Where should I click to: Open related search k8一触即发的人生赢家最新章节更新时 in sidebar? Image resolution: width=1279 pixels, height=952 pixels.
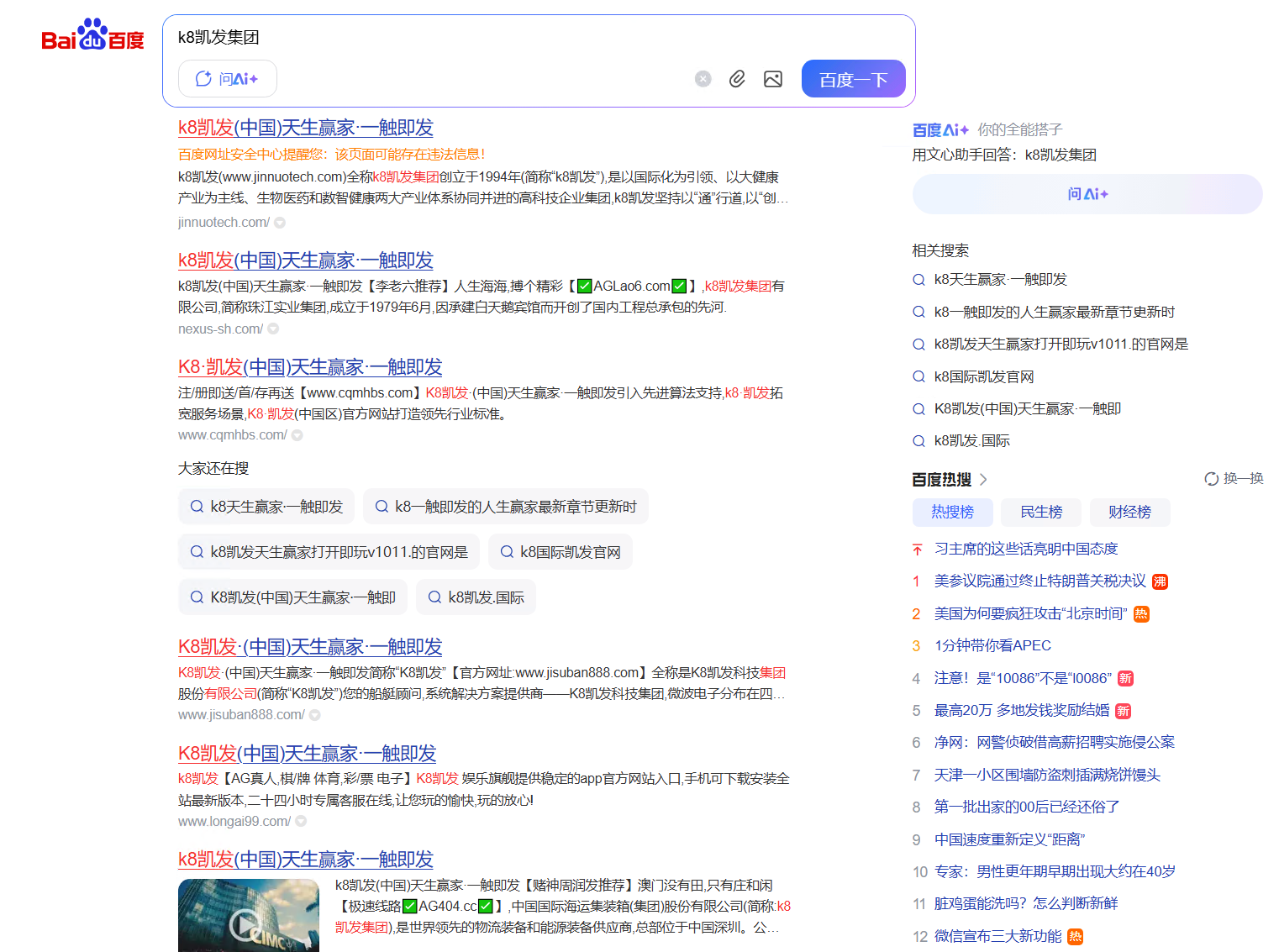tap(1054, 313)
